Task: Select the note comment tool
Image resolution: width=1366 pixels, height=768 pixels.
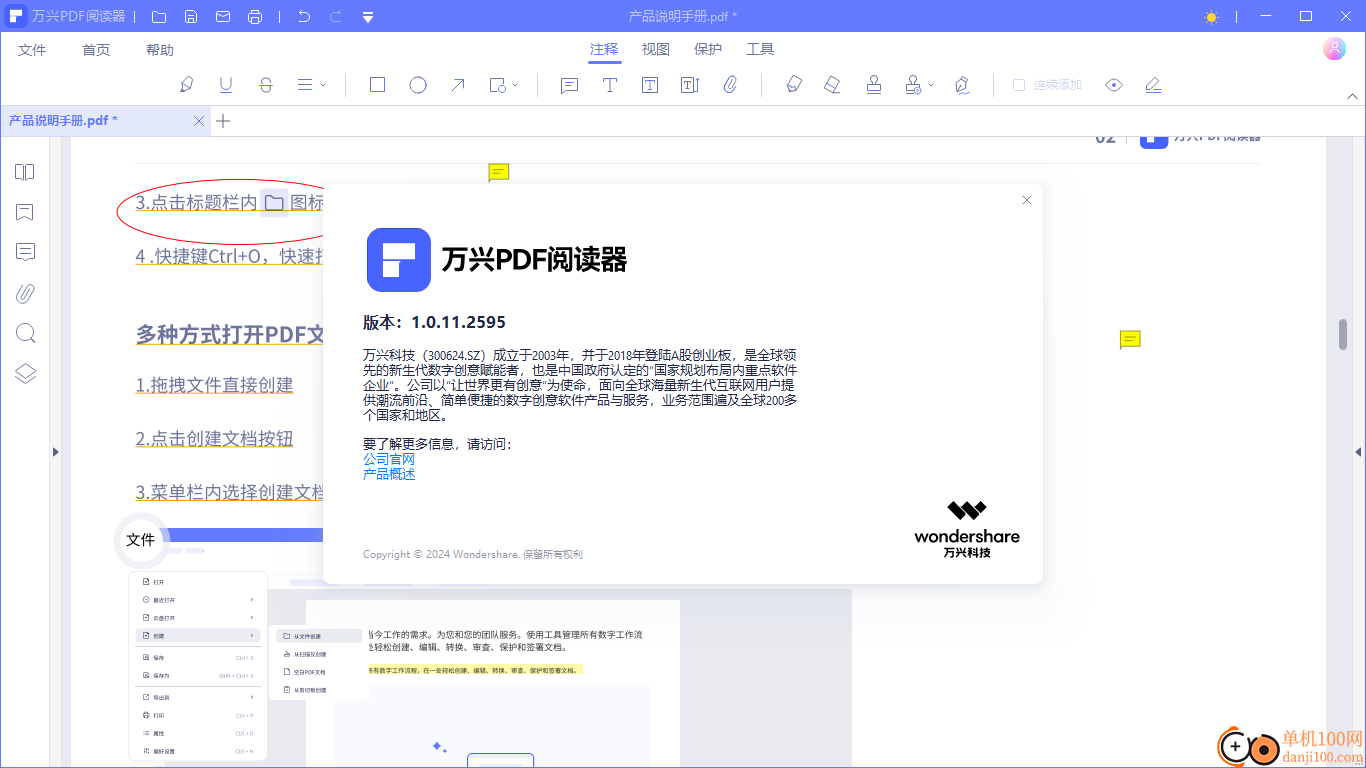Action: 569,85
